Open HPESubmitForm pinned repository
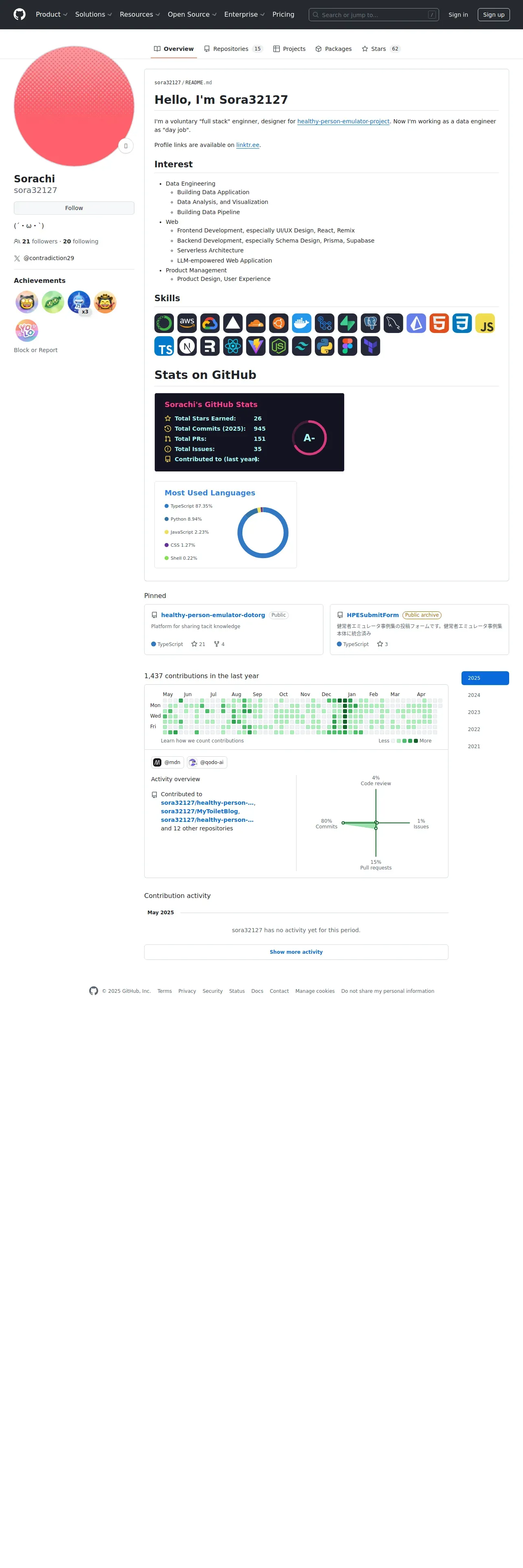The height and width of the screenshot is (1568, 523). [373, 615]
